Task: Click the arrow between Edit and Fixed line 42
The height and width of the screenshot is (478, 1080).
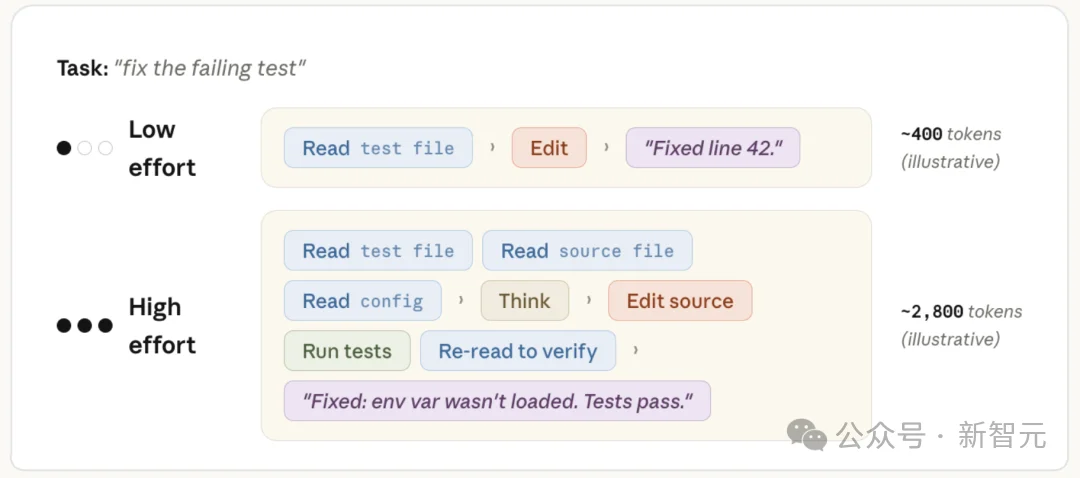Action: pos(606,147)
